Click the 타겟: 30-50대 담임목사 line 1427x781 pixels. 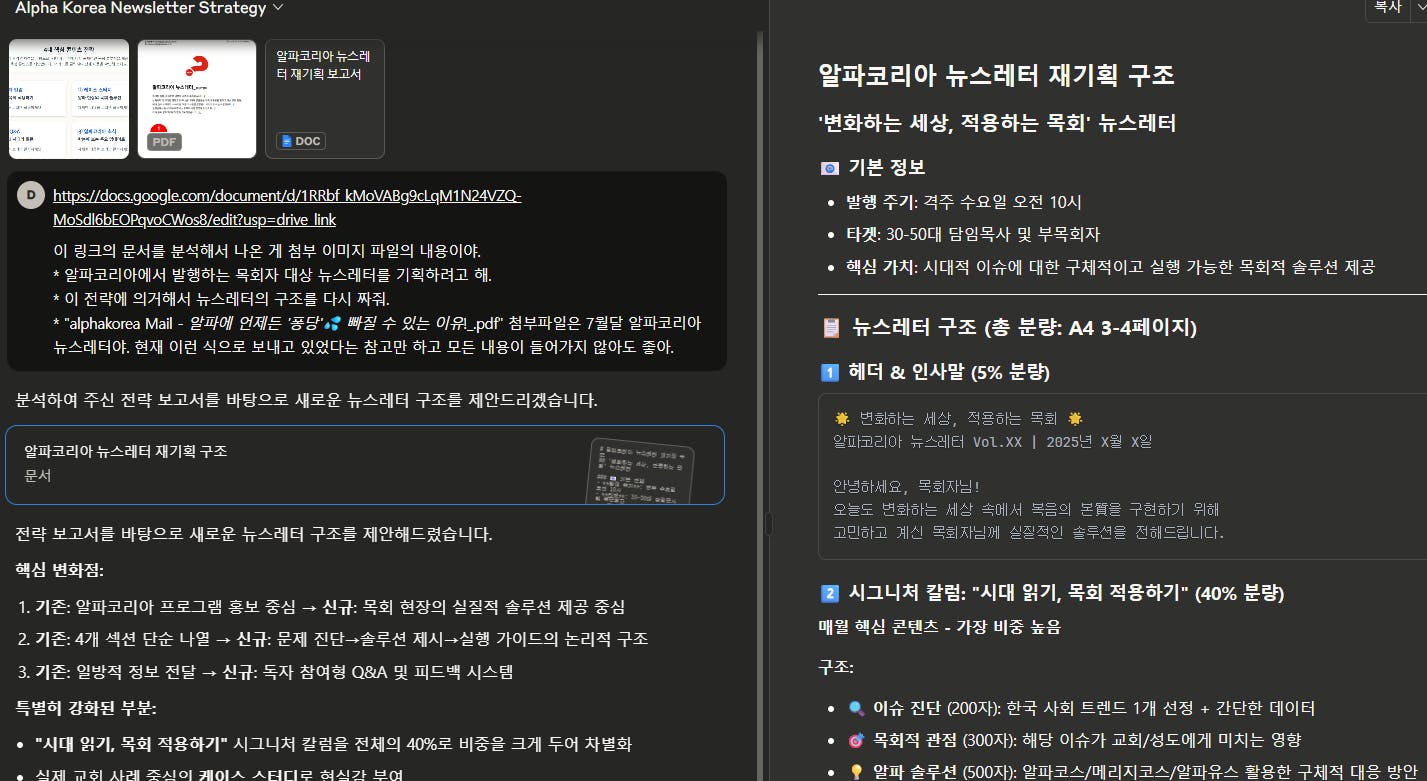click(973, 235)
